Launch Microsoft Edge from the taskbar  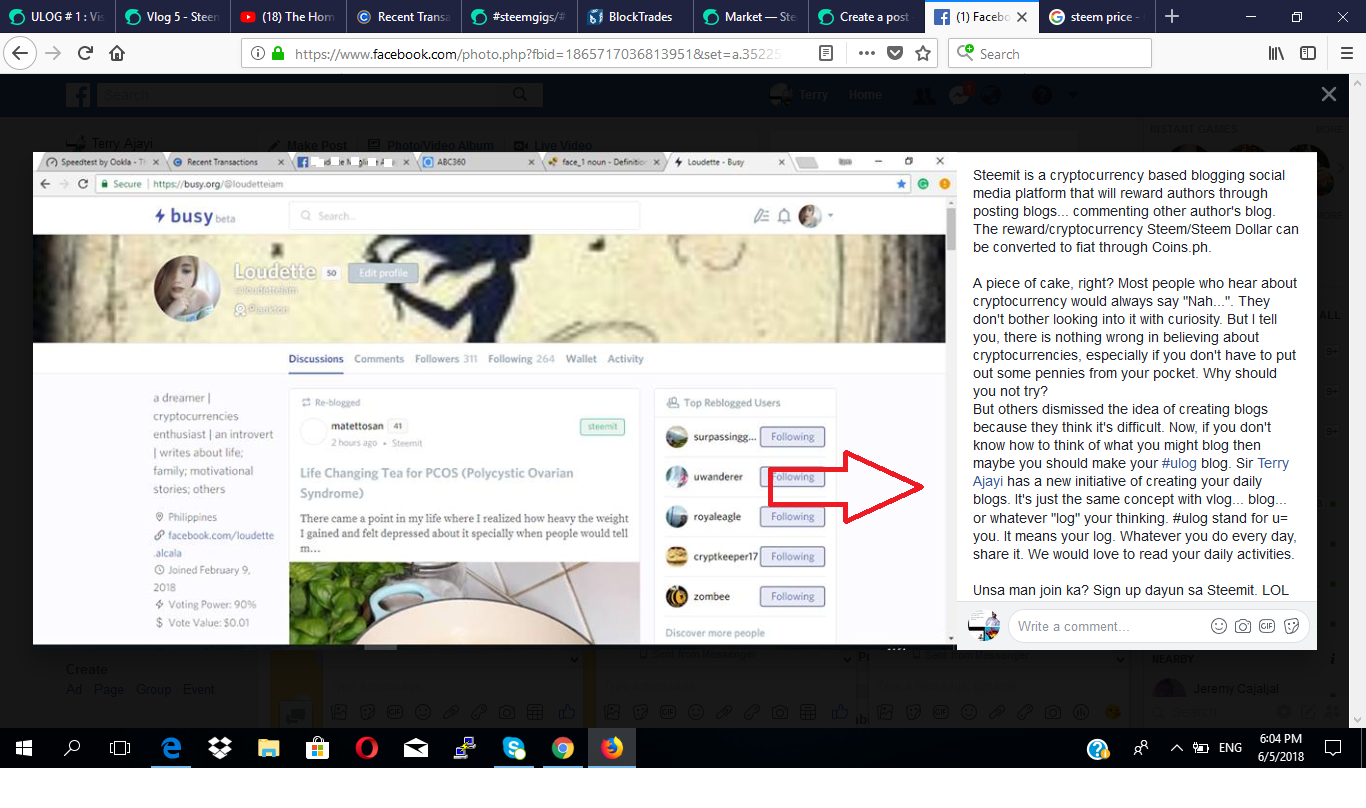[x=171, y=748]
